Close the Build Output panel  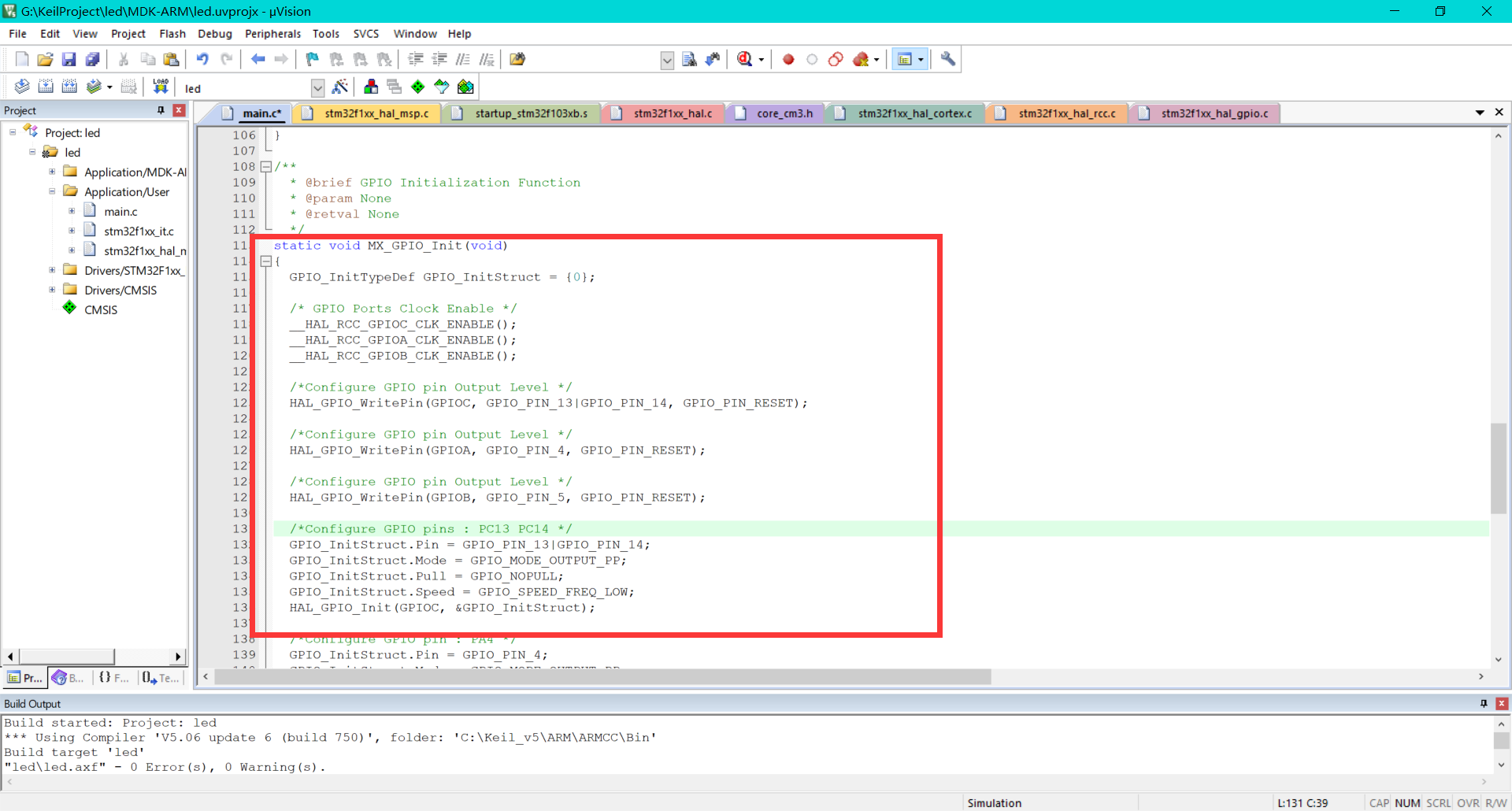click(x=1502, y=703)
